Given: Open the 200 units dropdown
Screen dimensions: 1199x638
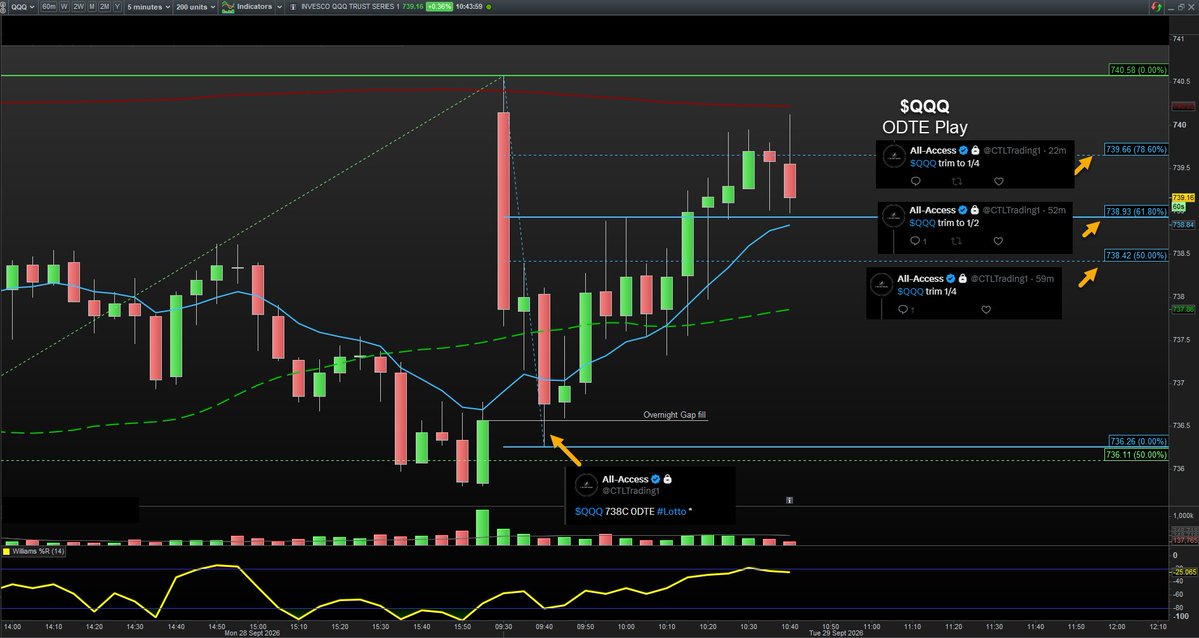Looking at the screenshot, I should pyautogui.click(x=196, y=6).
